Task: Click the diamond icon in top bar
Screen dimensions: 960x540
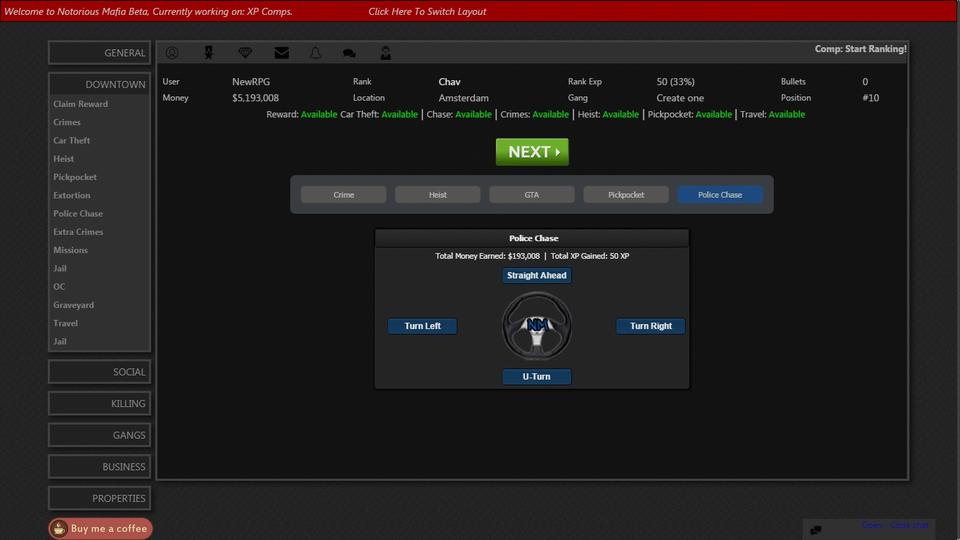Action: point(245,53)
